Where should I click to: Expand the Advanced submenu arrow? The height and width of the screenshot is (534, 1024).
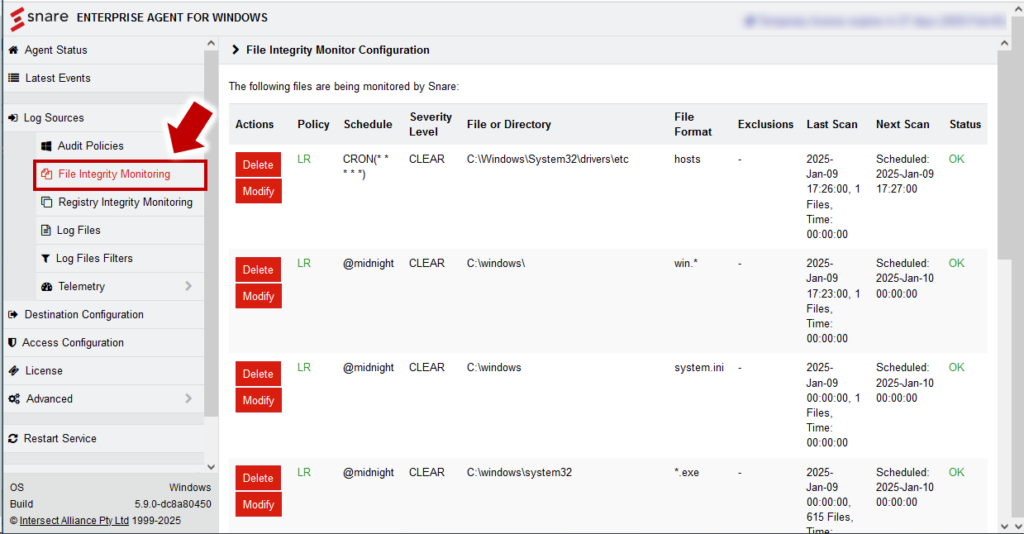(x=188, y=398)
